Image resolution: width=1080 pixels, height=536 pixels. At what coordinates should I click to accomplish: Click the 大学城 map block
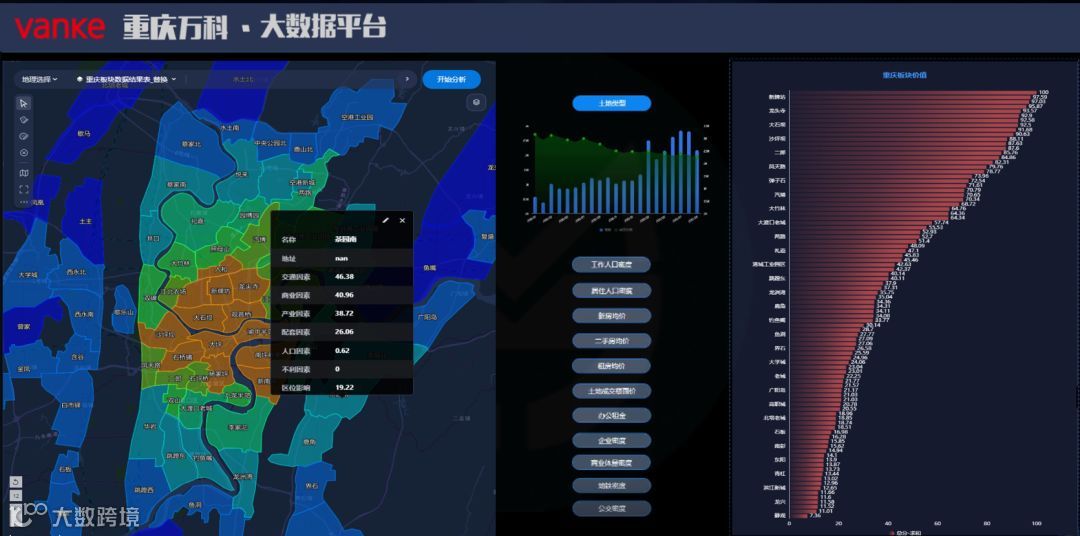click(x=30, y=275)
